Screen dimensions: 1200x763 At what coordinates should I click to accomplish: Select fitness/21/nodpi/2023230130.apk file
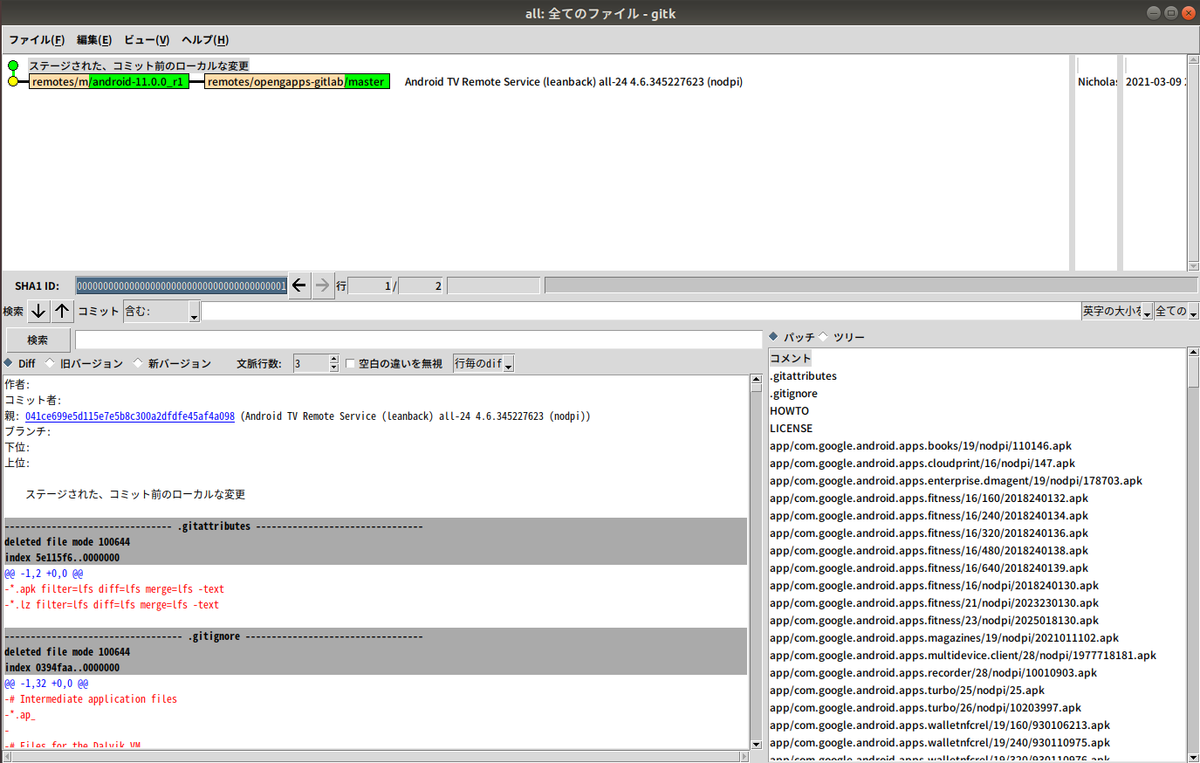(x=934, y=603)
